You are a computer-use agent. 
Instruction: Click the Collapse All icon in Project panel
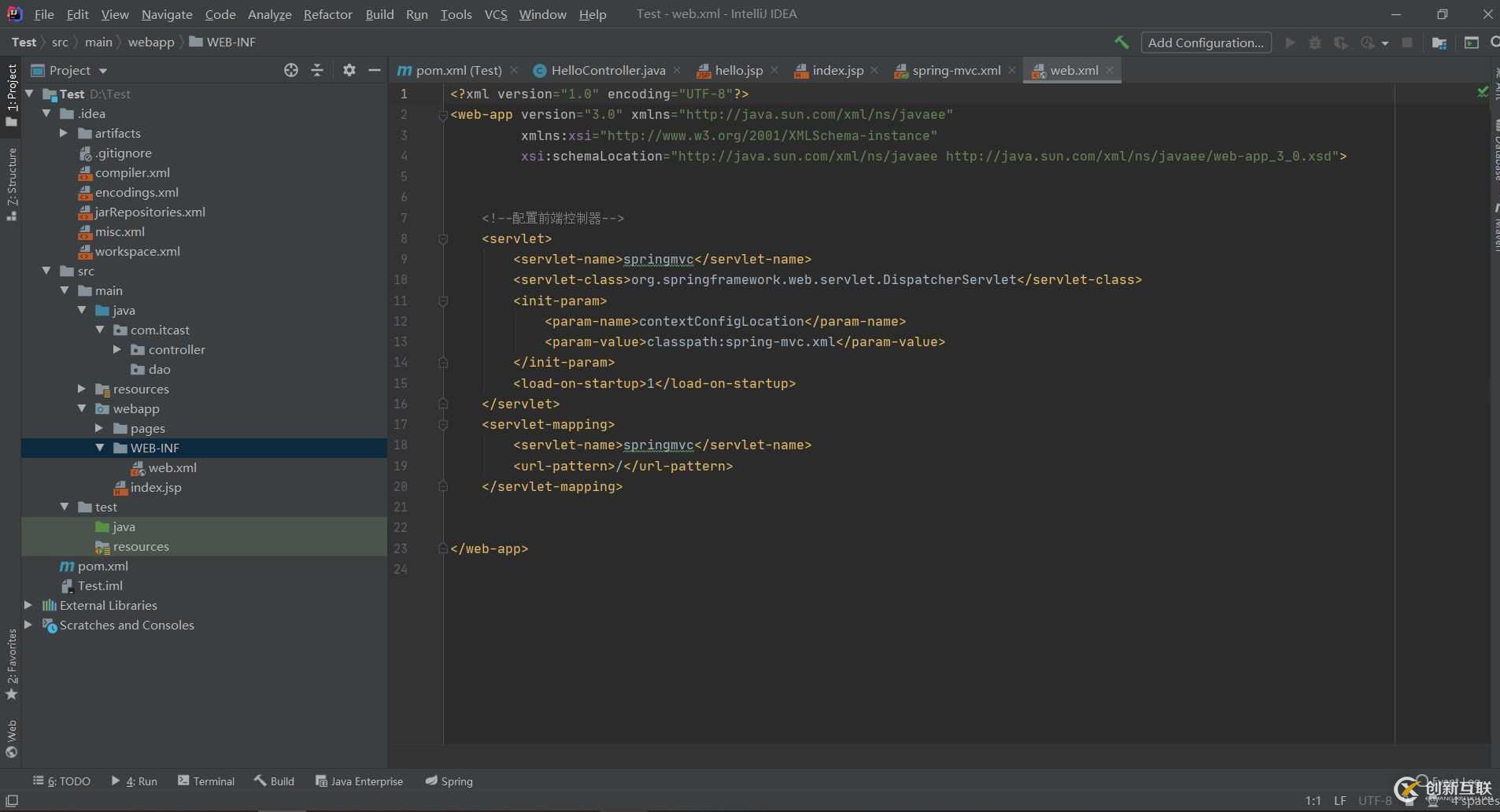tap(317, 70)
